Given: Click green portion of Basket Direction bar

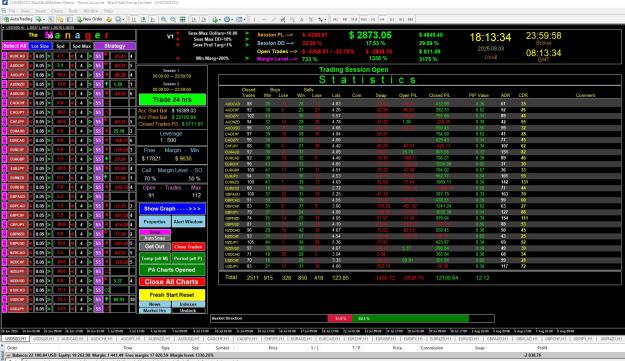Looking at the screenshot, I should [410, 318].
